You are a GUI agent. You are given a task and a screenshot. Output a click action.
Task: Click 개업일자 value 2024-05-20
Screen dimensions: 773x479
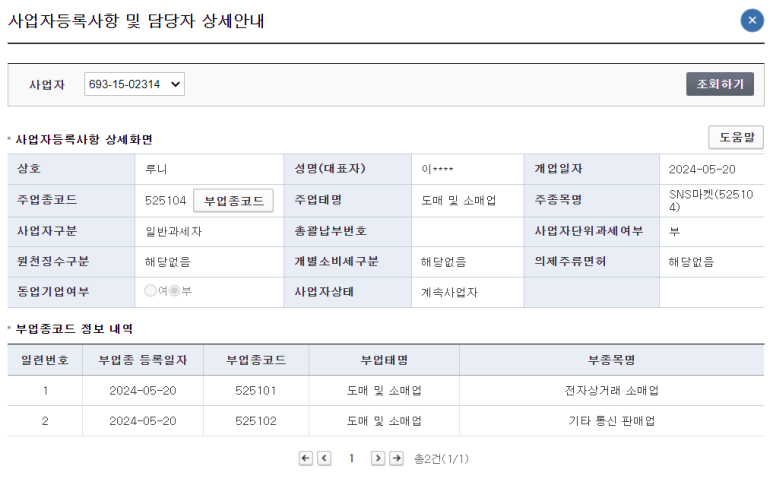(702, 170)
